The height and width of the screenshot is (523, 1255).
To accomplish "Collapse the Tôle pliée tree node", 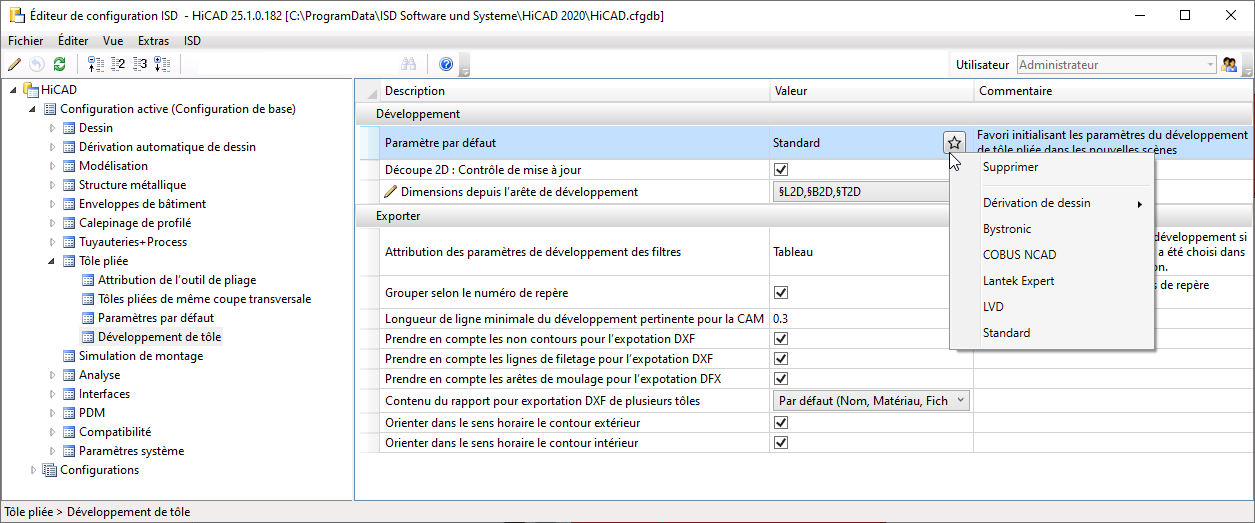I will point(53,261).
